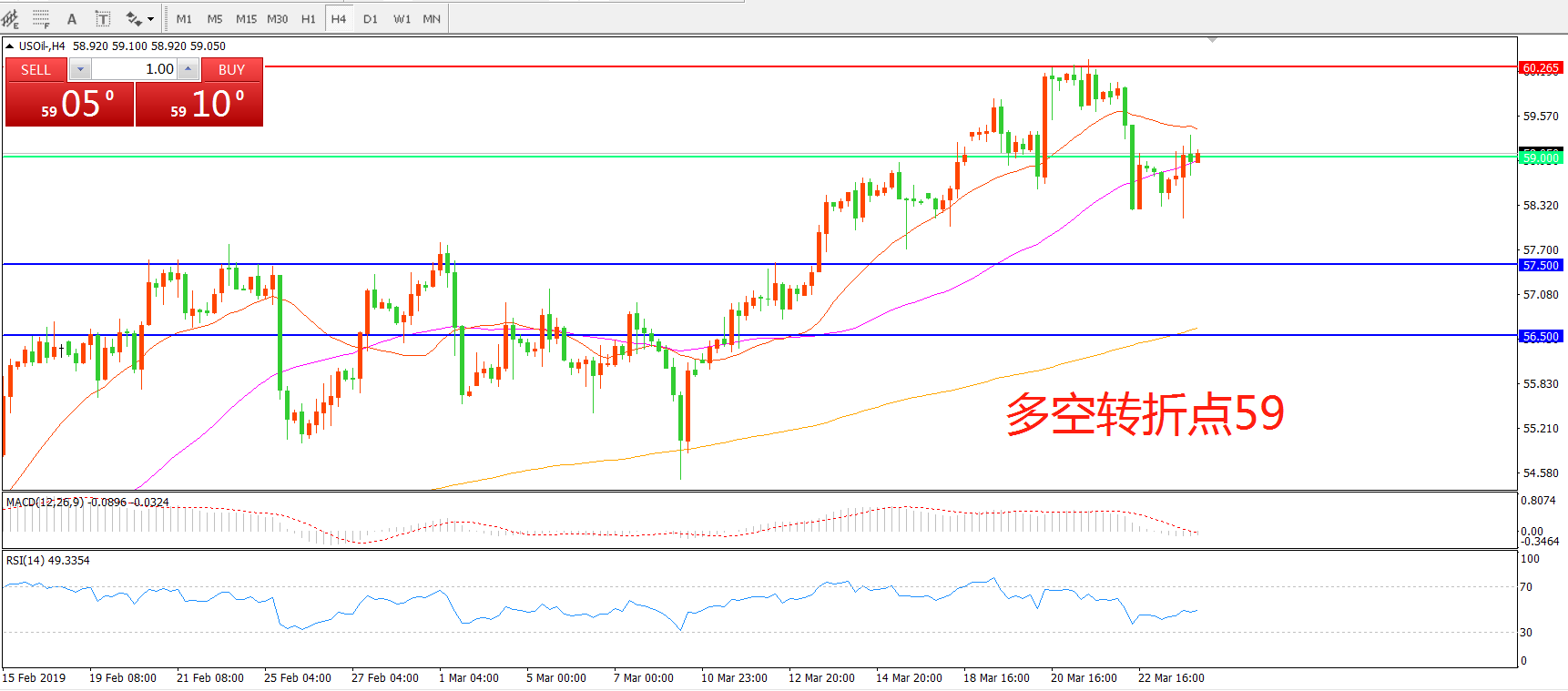1568x691 pixels.
Task: Select the D1 timeframe
Action: [370, 18]
